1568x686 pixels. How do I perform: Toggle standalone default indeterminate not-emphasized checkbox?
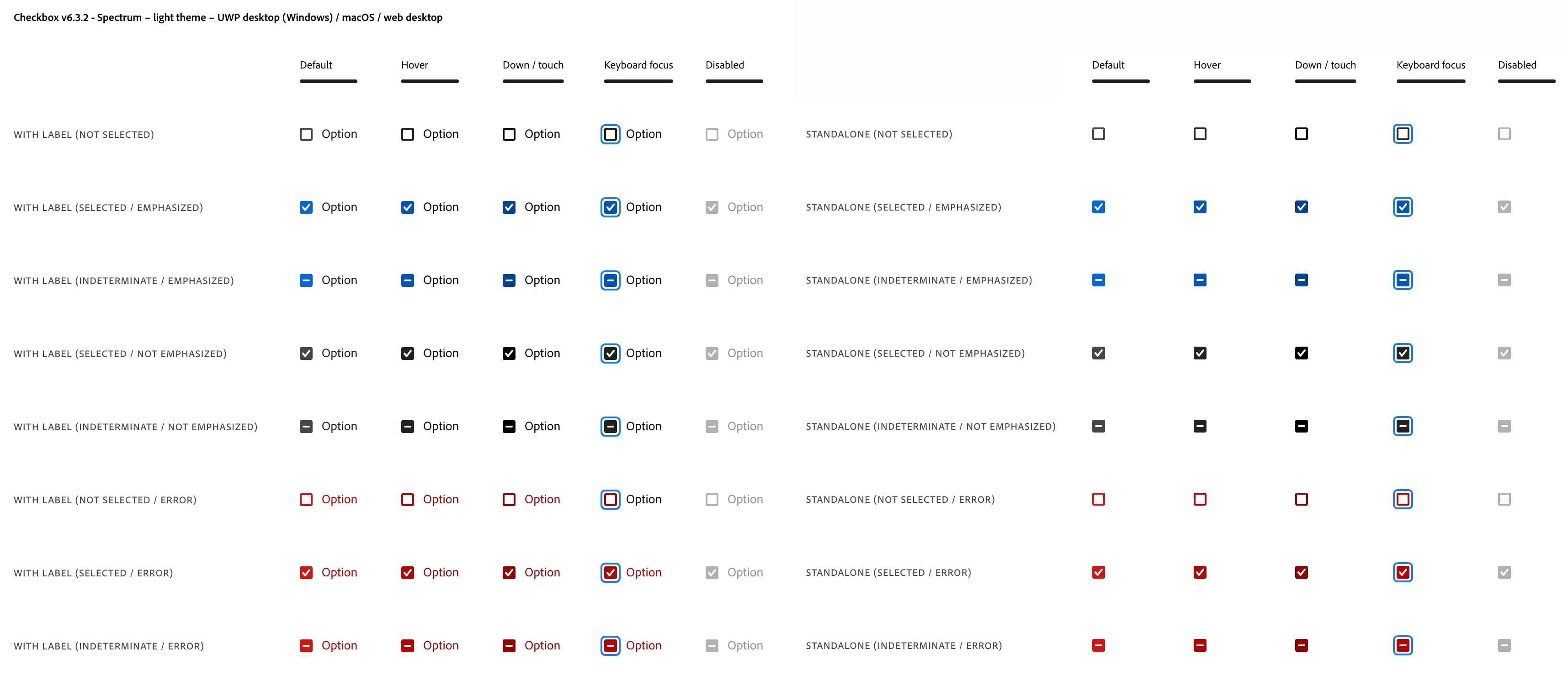point(1099,426)
